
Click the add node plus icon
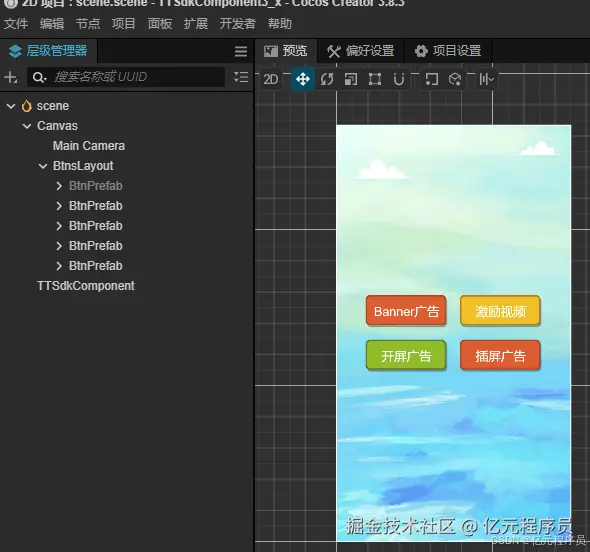click(11, 78)
